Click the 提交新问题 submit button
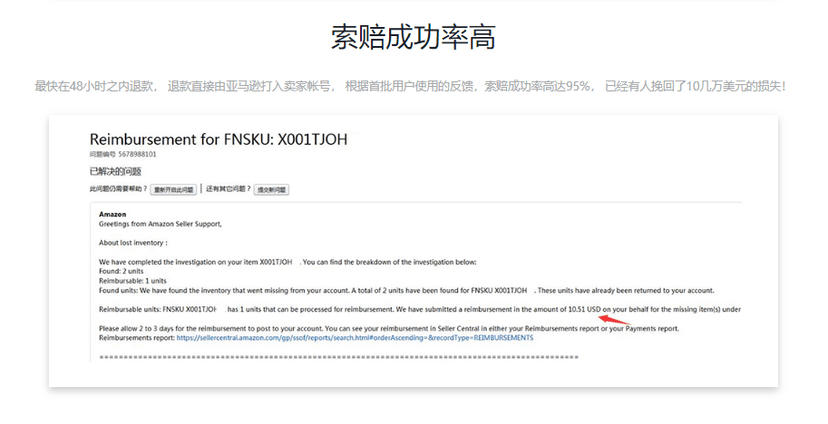The height and width of the screenshot is (424, 828). (271, 190)
